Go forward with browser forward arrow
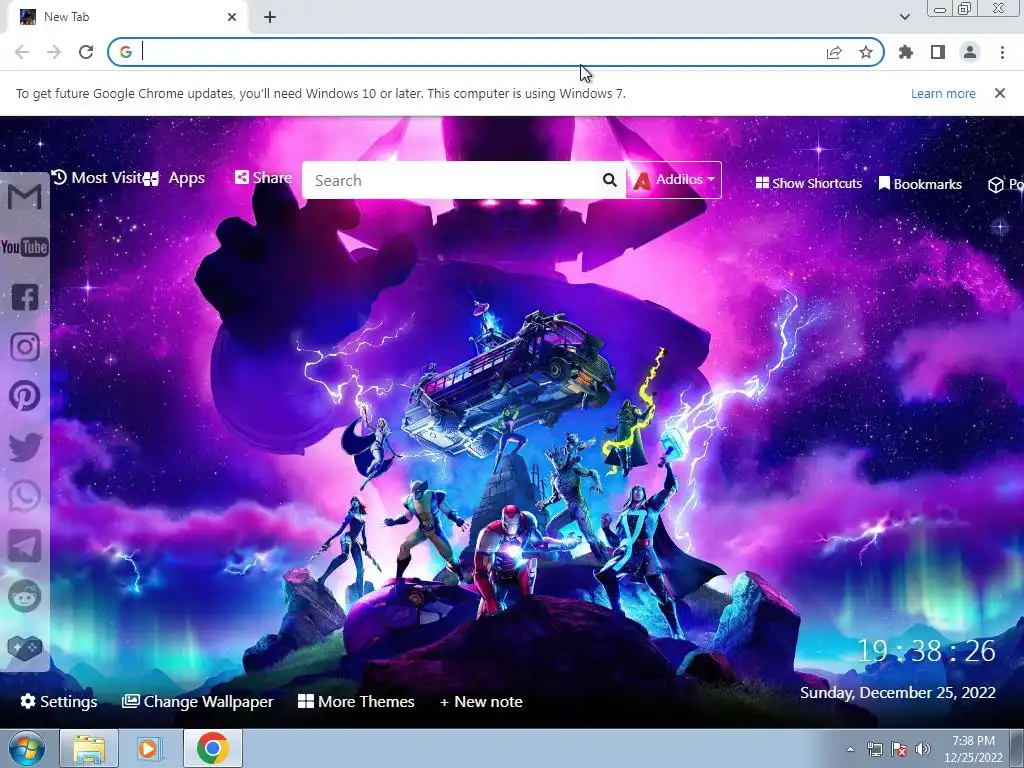The height and width of the screenshot is (768, 1024). click(x=54, y=52)
